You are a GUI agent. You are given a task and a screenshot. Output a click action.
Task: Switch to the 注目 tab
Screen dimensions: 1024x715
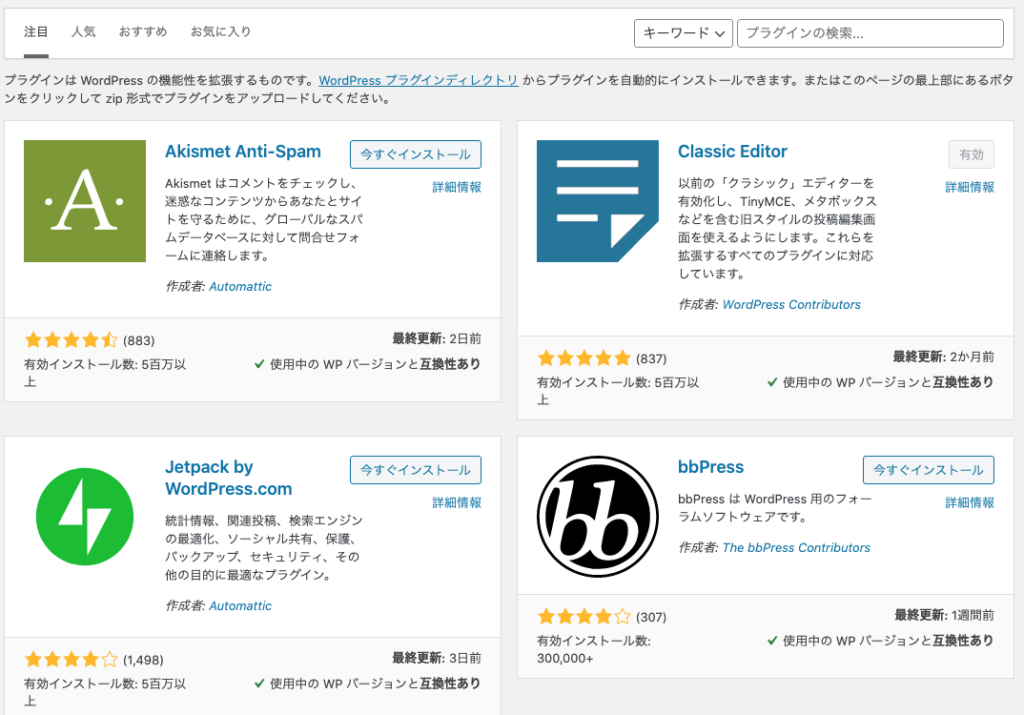[36, 31]
